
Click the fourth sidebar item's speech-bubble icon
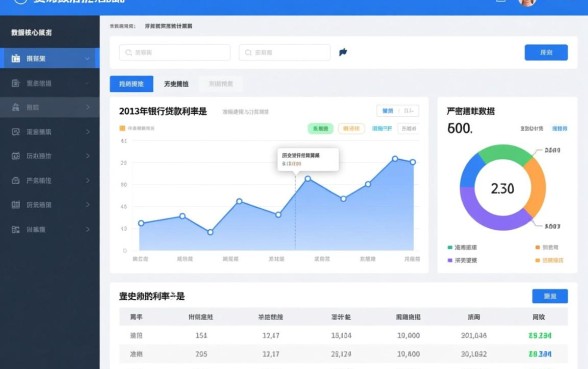(x=16, y=132)
